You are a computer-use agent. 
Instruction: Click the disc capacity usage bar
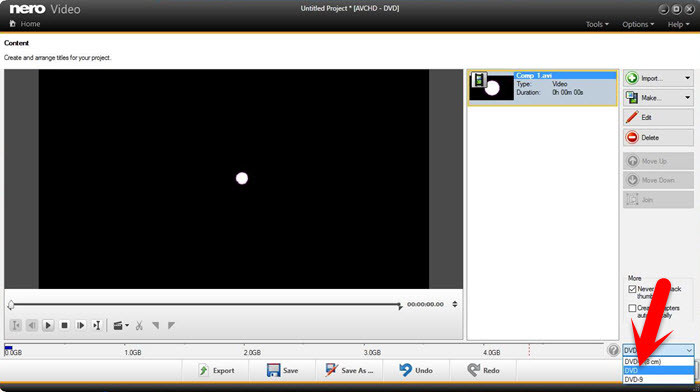pyautogui.click(x=304, y=350)
